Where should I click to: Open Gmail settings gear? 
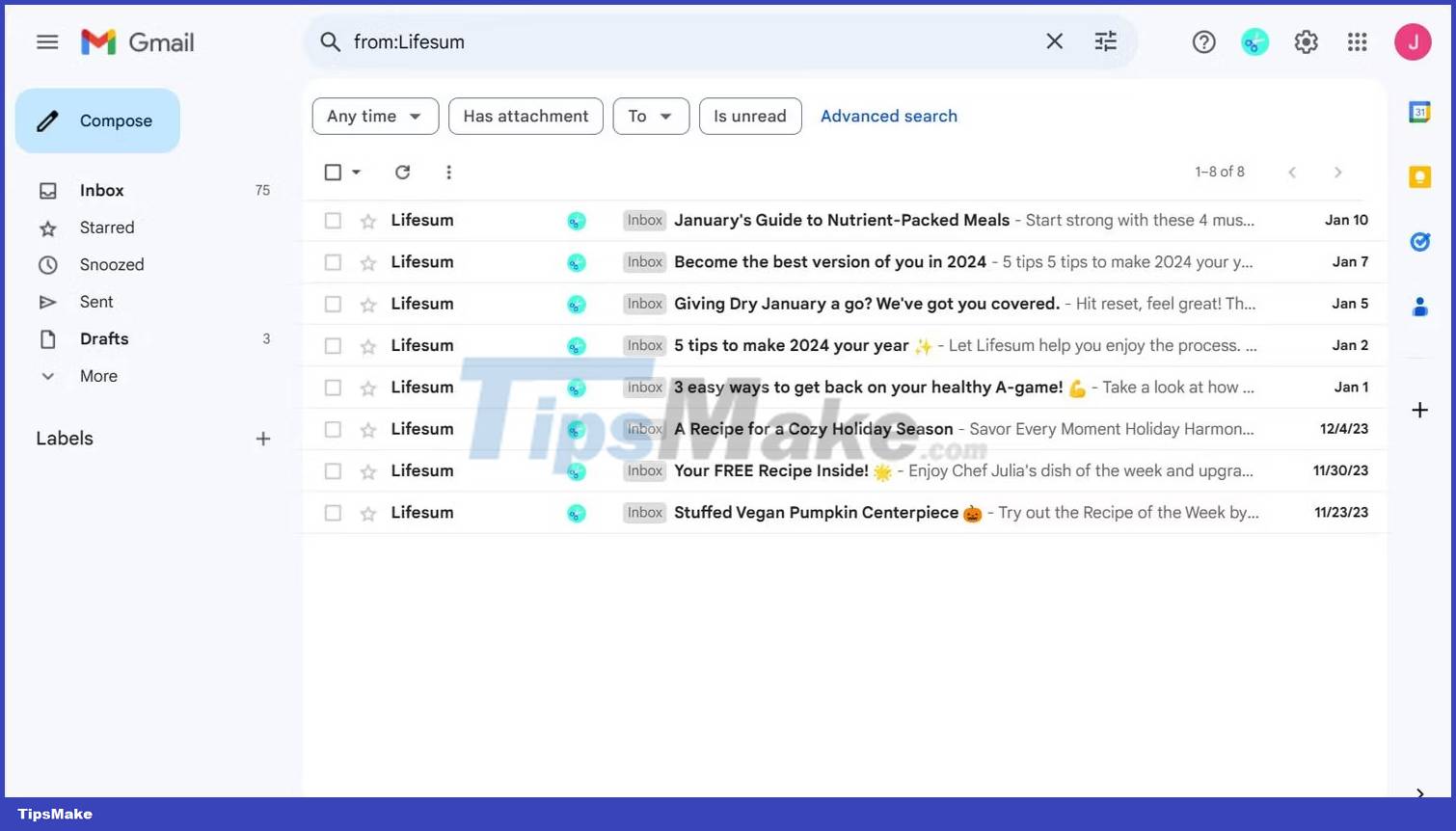(x=1306, y=41)
